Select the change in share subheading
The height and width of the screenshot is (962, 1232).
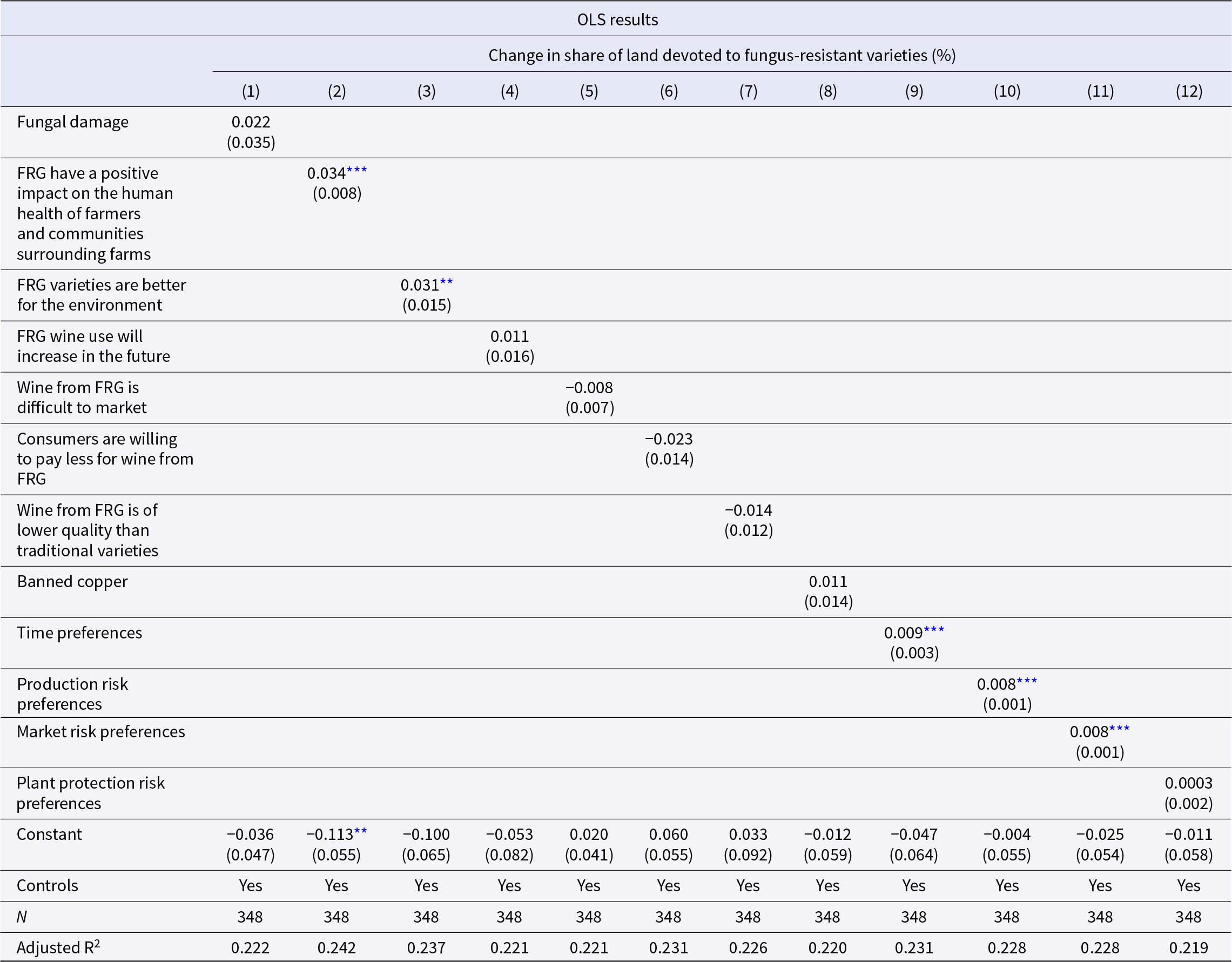[x=722, y=55]
